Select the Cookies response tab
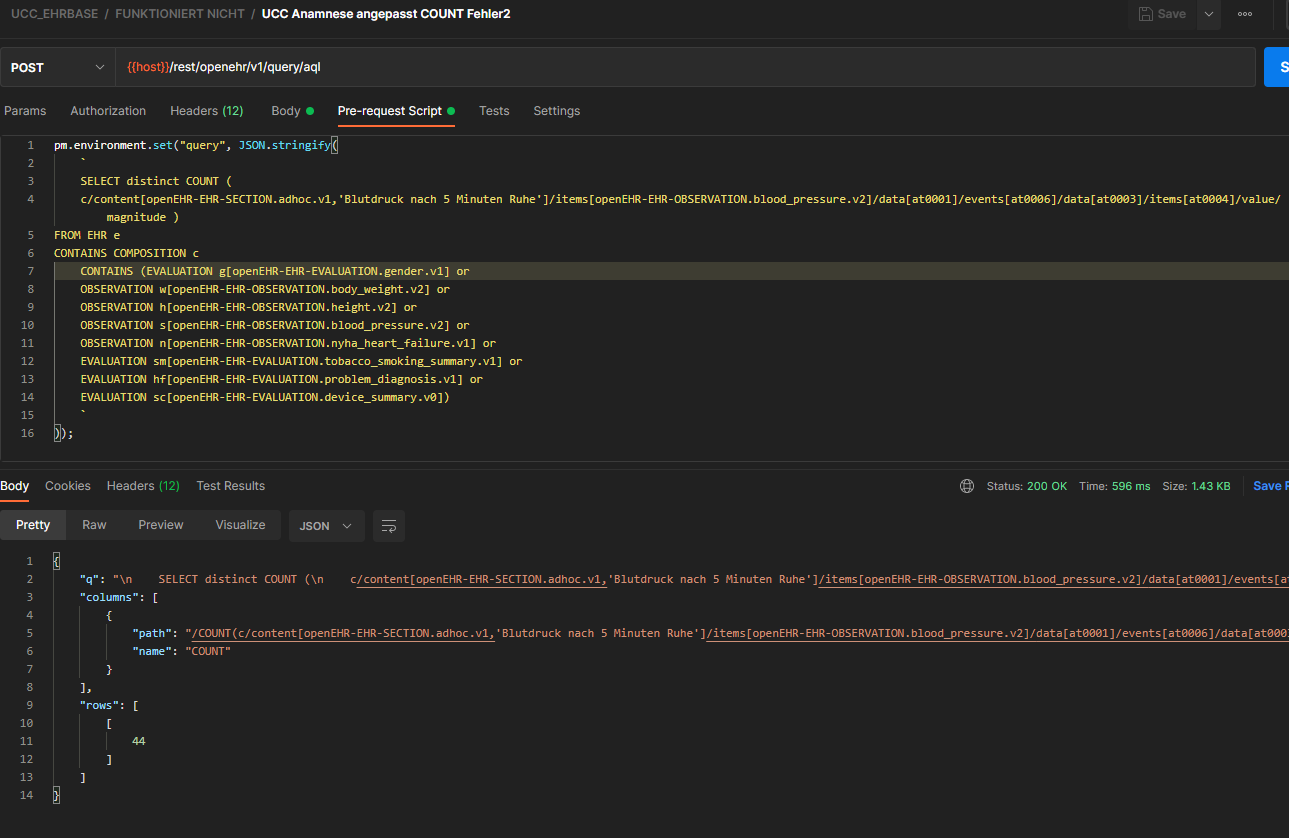This screenshot has height=838, width=1289. pos(67,486)
